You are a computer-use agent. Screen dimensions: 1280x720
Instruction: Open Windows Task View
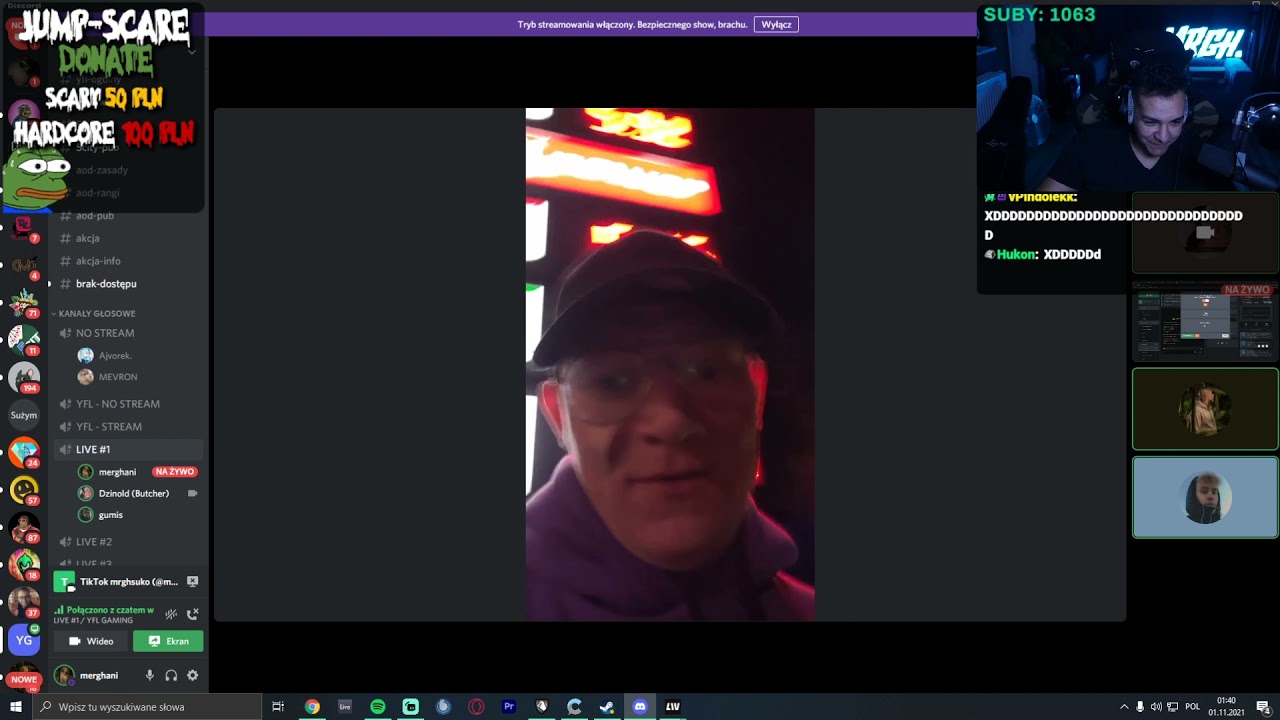(278, 707)
